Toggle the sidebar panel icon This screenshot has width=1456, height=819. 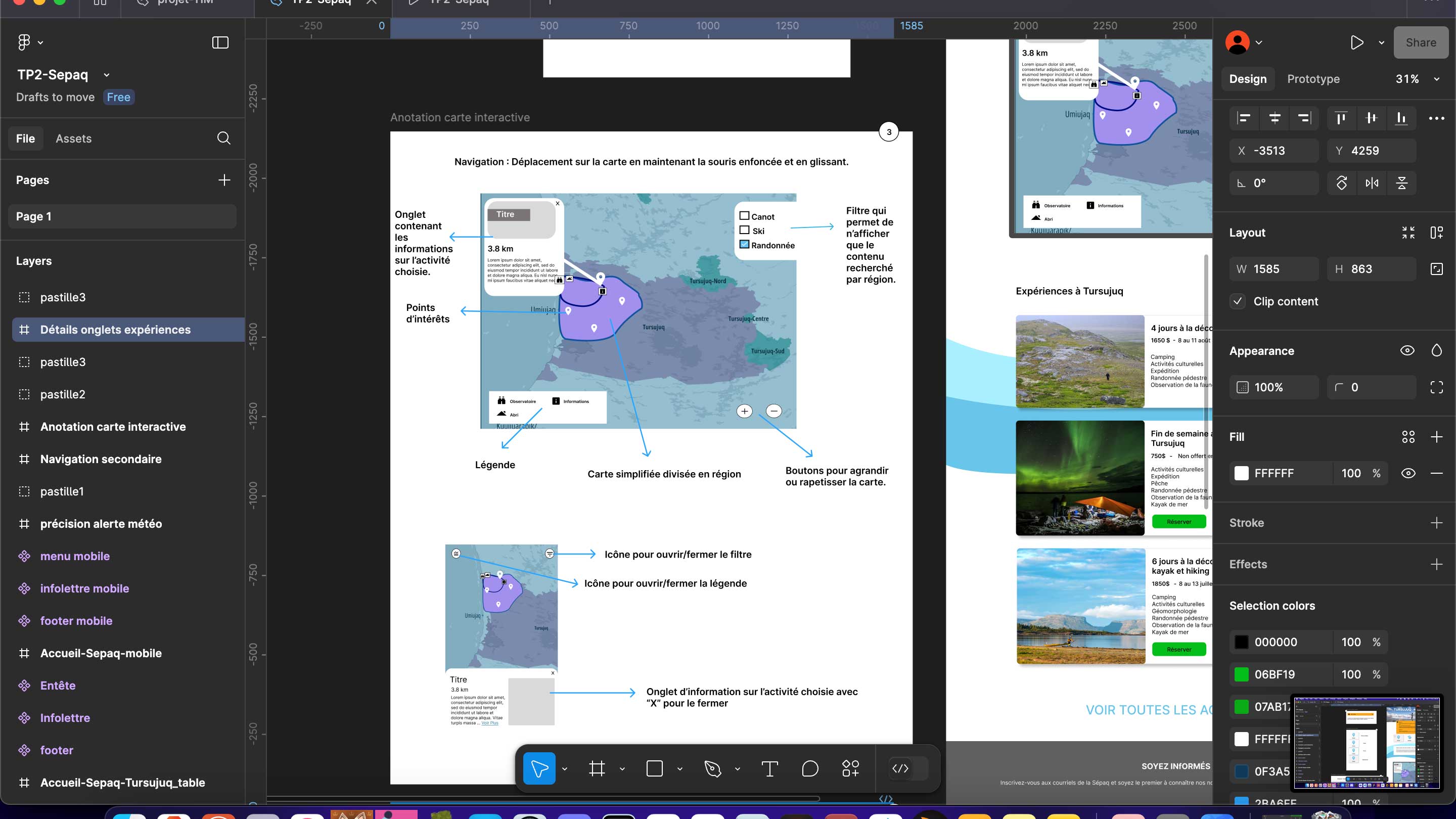[220, 42]
